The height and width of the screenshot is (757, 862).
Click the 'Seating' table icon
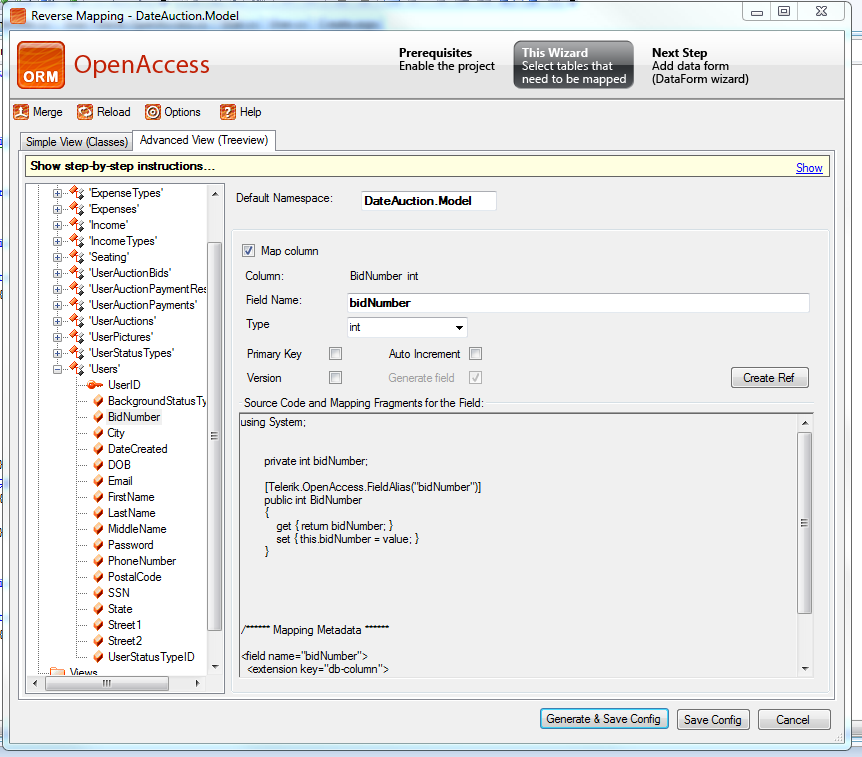tap(77, 257)
